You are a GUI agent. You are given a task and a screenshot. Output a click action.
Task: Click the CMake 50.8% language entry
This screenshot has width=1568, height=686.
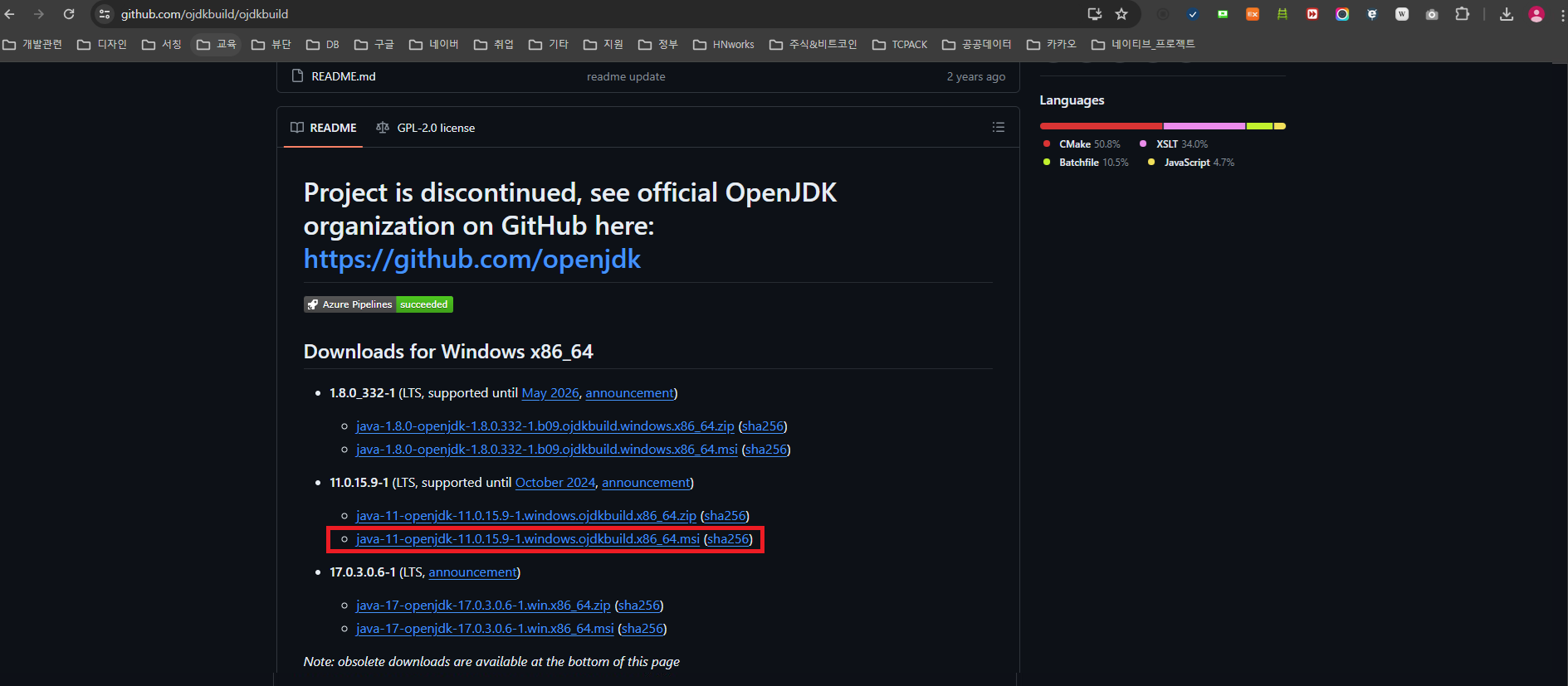[x=1082, y=144]
